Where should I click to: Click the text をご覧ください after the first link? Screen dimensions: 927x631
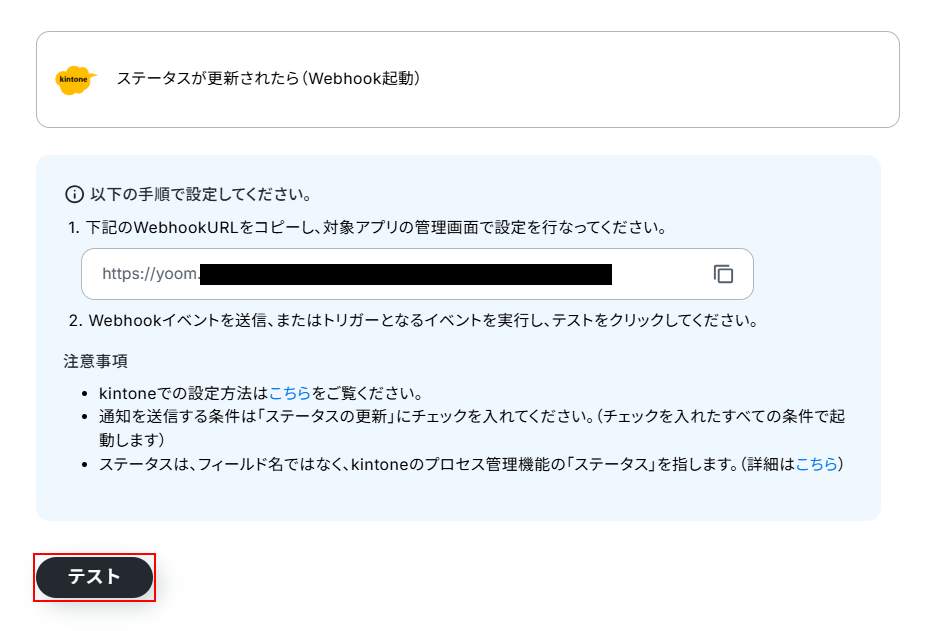(367, 393)
